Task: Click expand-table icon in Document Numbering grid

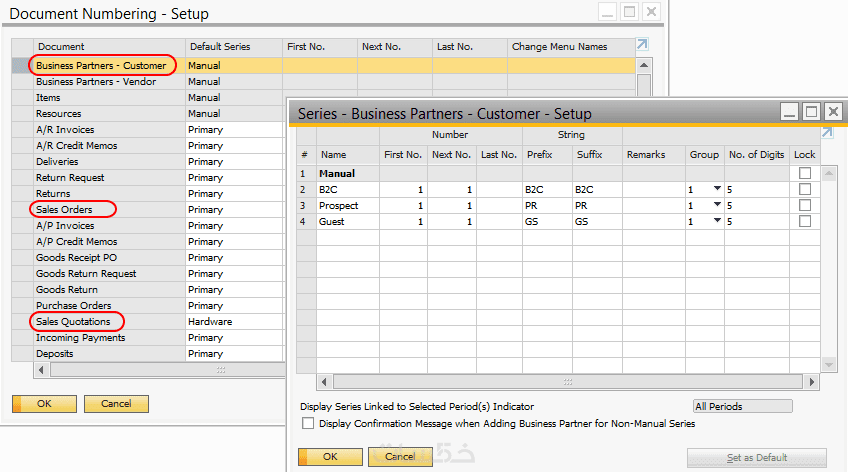Action: click(x=642, y=45)
